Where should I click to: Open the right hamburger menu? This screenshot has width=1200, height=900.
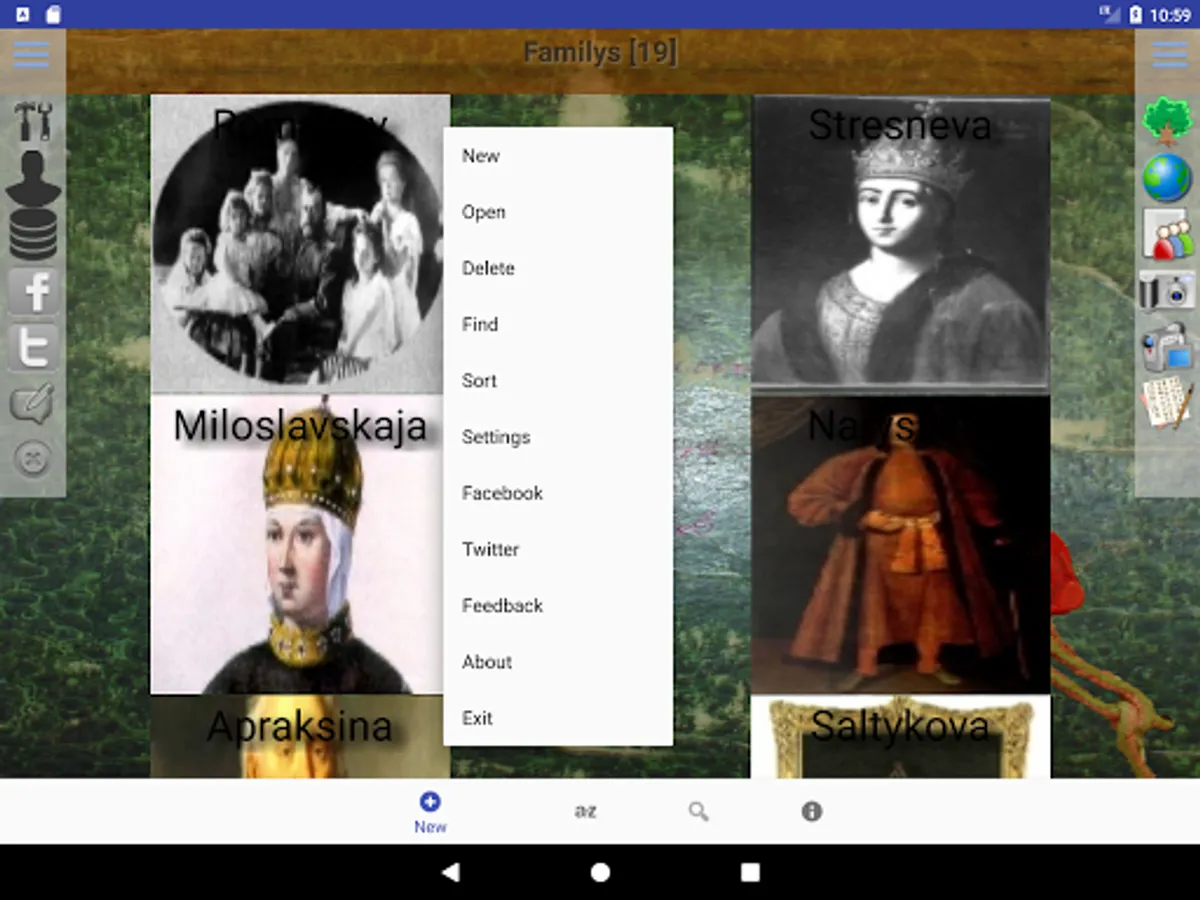tap(1169, 54)
